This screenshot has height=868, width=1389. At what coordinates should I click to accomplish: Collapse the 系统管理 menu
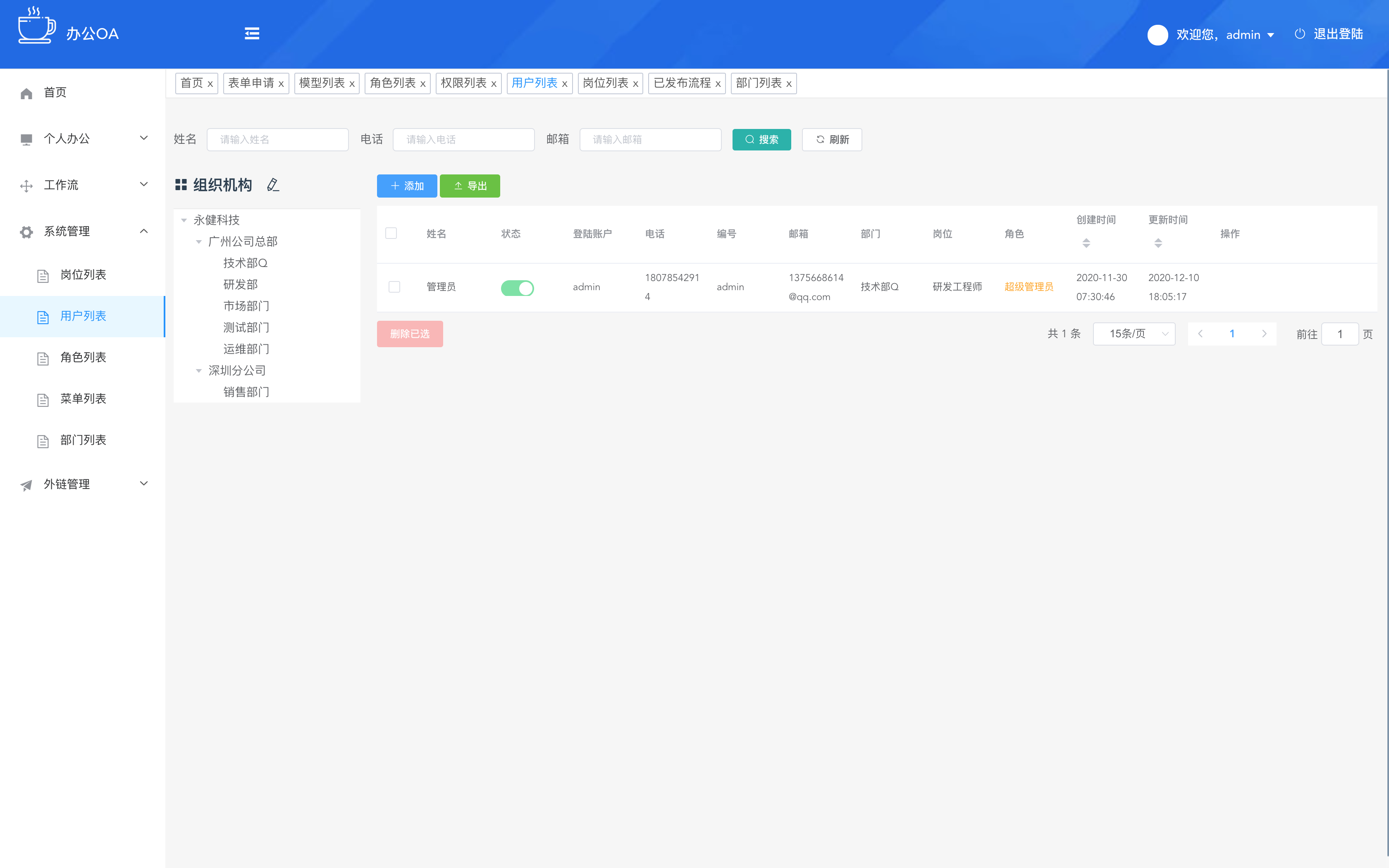coord(144,231)
